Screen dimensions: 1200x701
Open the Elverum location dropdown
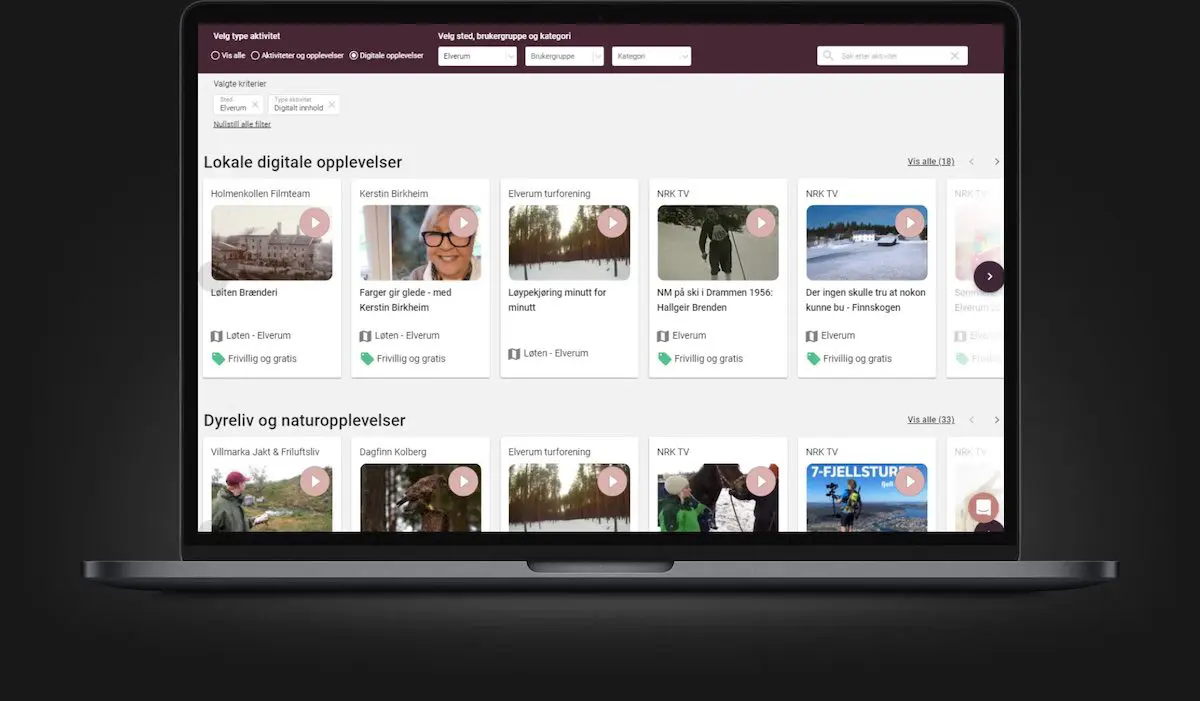[x=477, y=57]
